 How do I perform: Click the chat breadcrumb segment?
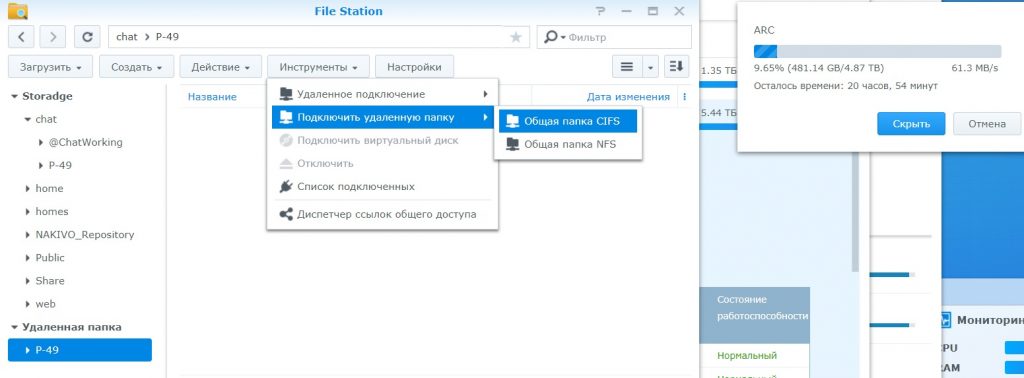[127, 37]
